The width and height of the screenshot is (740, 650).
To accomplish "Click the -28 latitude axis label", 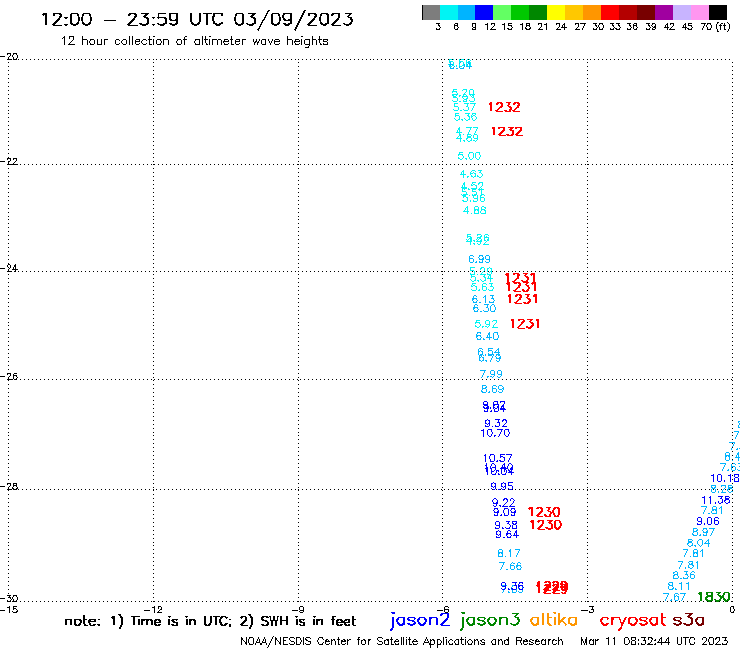I will pos(9,486).
